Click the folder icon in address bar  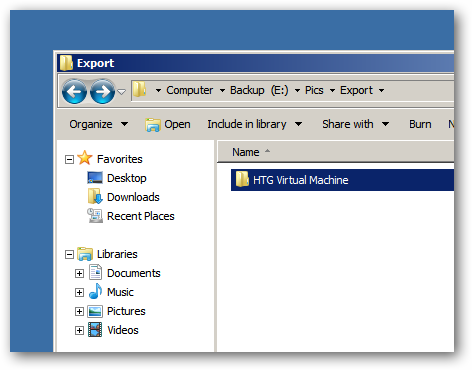(140, 90)
